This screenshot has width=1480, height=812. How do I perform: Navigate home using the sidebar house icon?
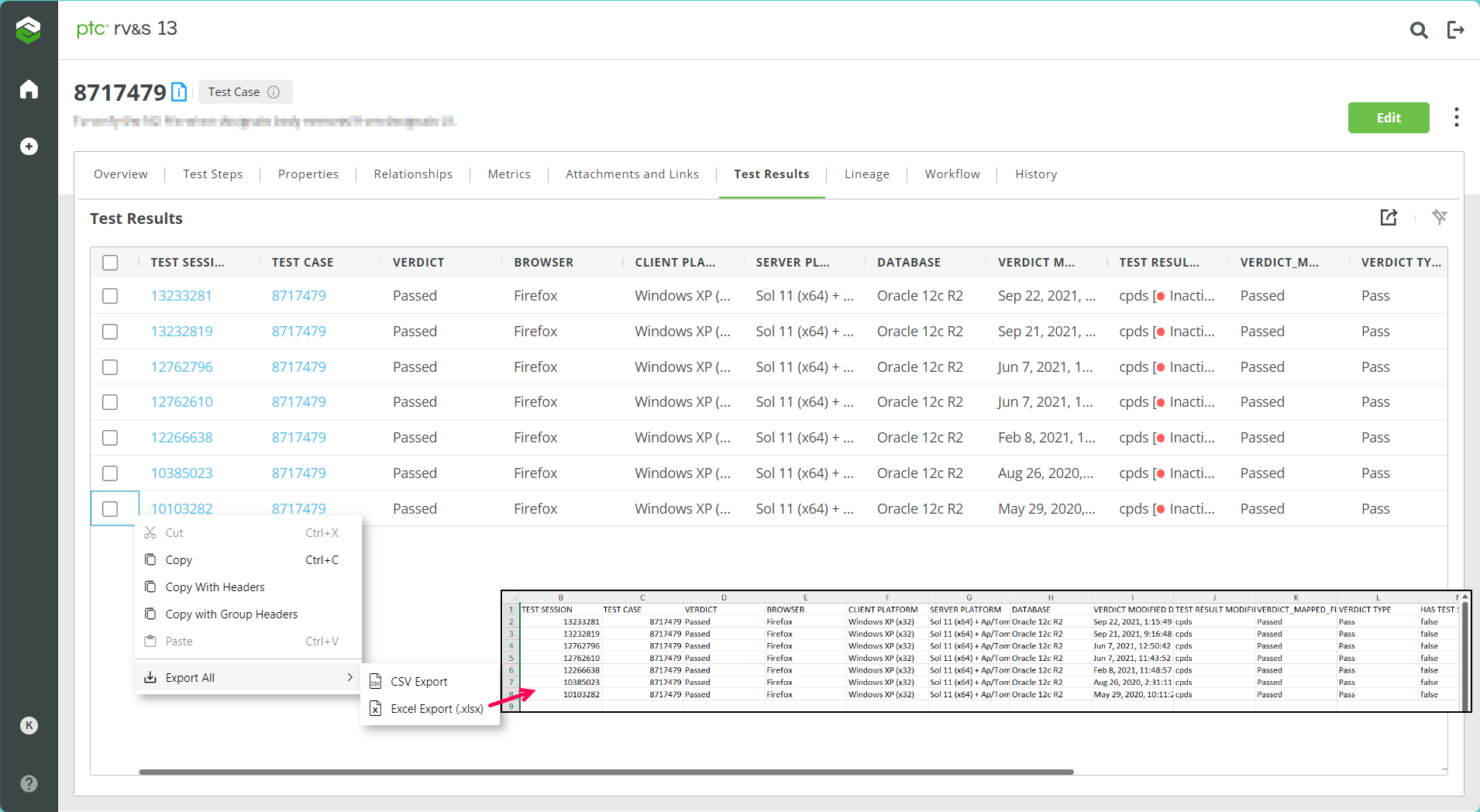pos(28,89)
